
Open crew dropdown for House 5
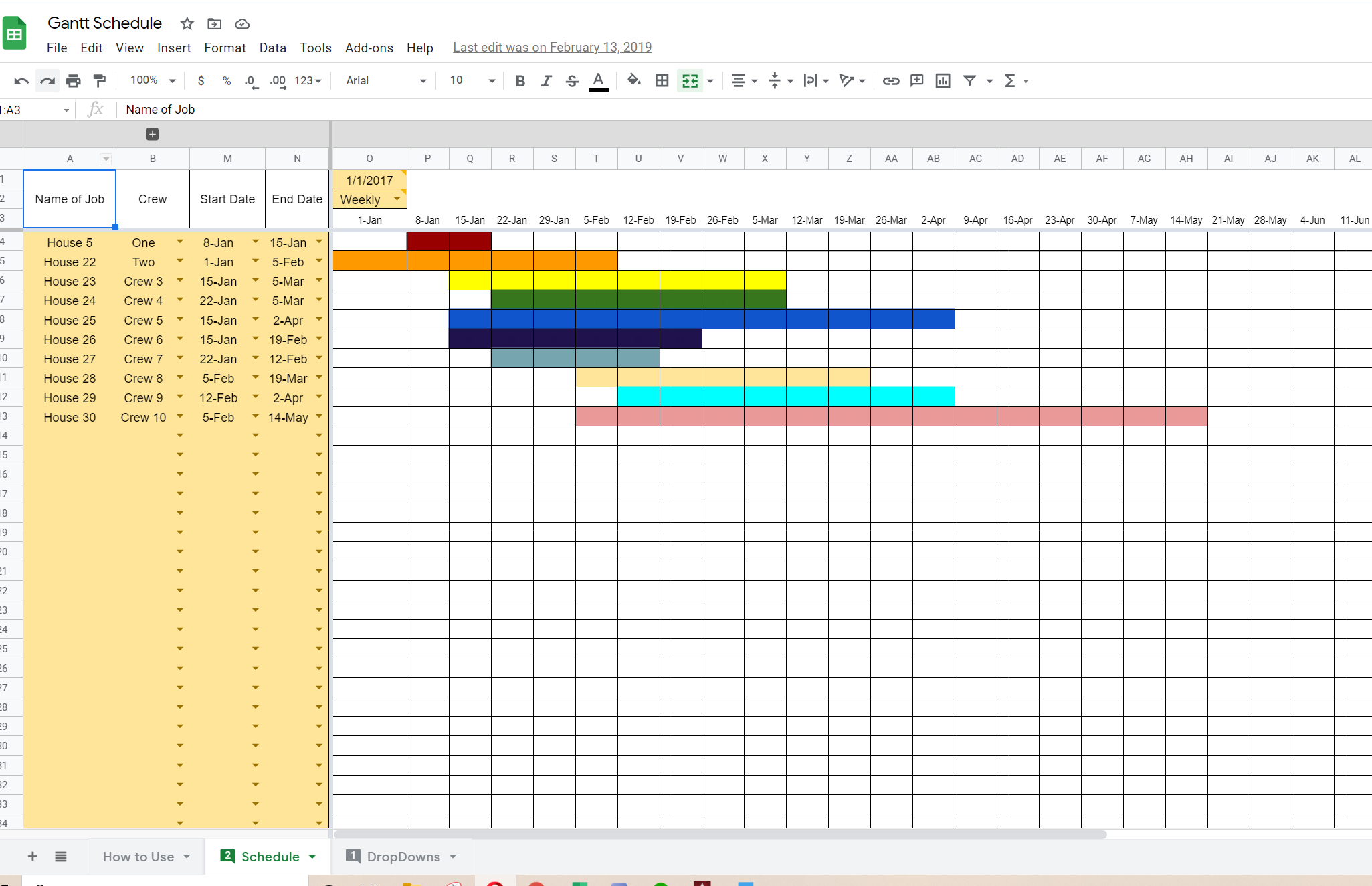(x=180, y=241)
